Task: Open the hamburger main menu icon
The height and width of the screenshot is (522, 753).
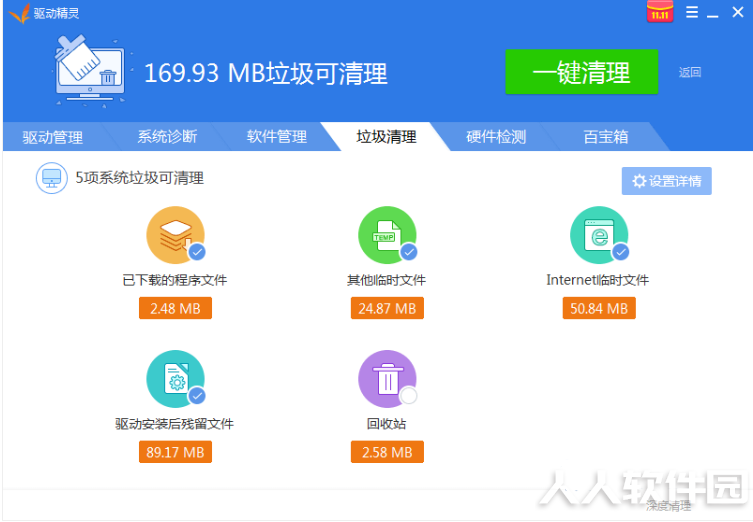Action: [x=692, y=12]
